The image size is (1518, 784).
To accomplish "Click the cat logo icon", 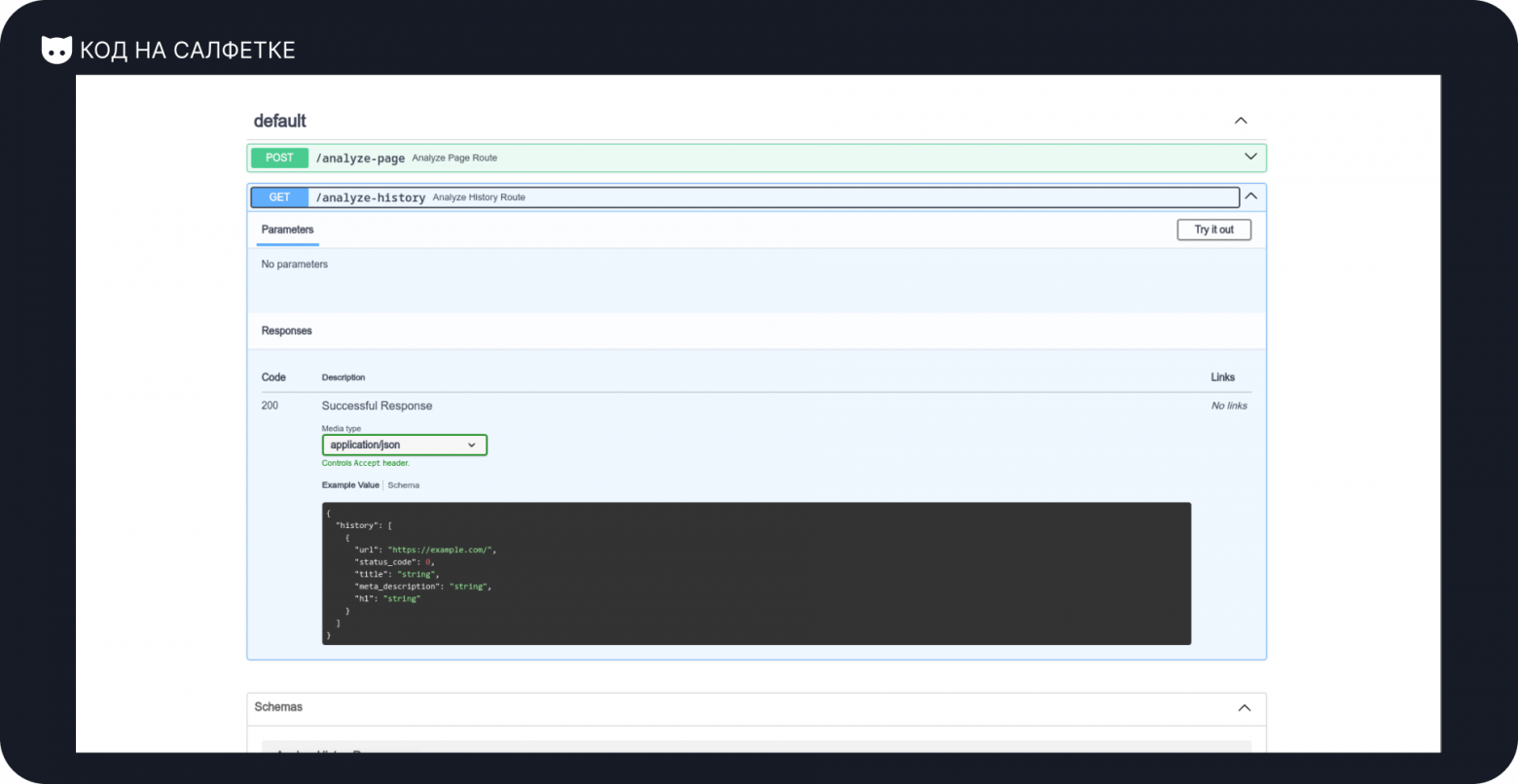I will point(56,50).
